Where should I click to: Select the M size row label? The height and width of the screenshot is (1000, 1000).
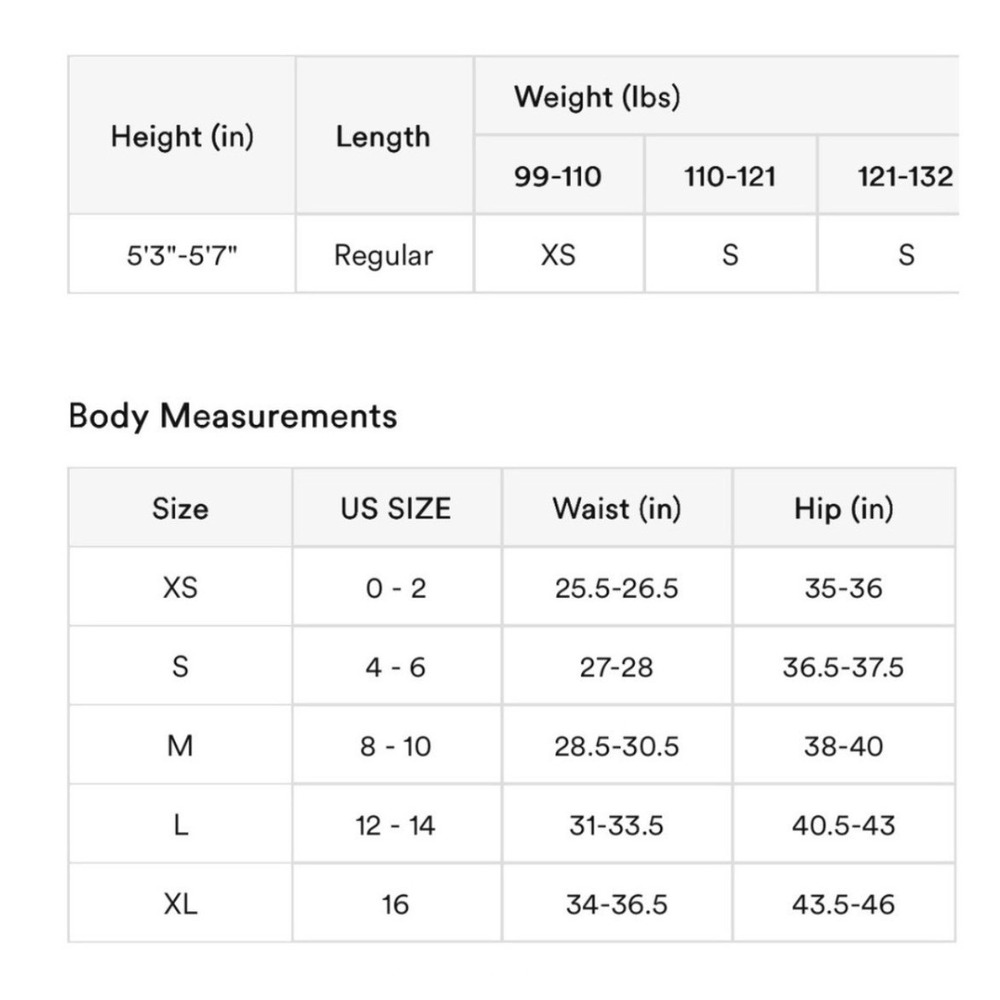[x=180, y=745]
